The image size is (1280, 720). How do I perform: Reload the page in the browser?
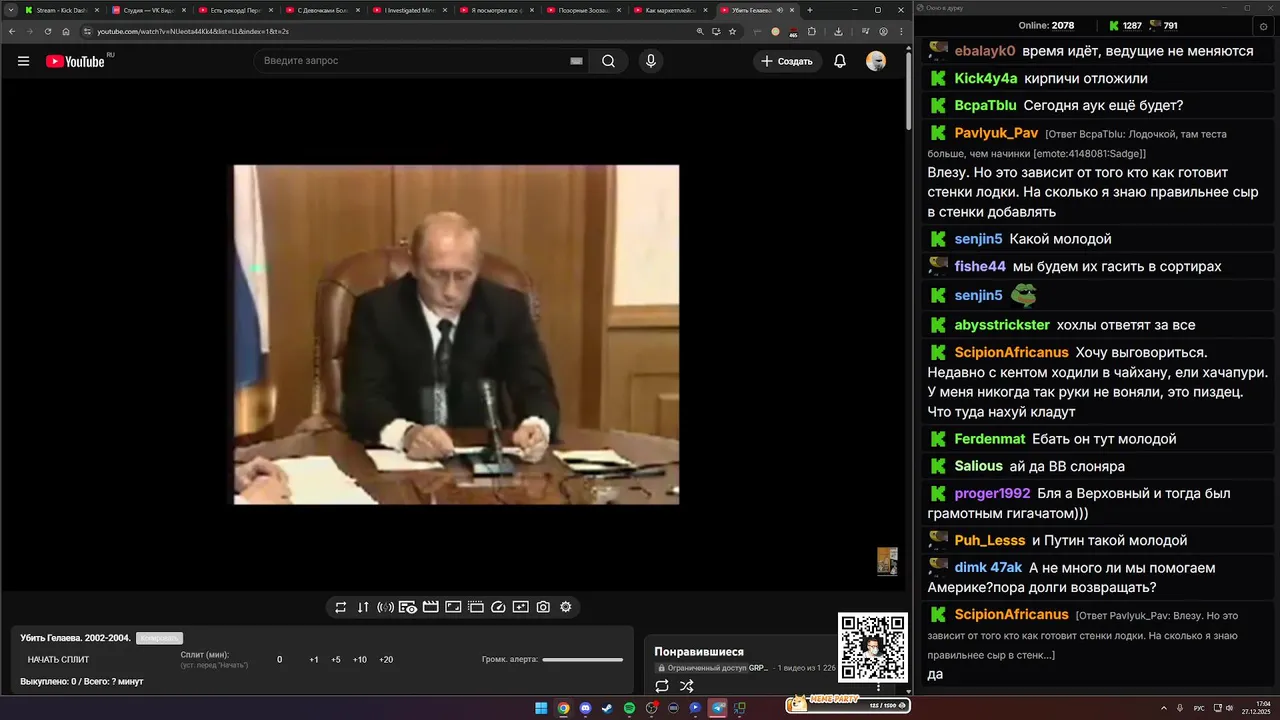[48, 31]
